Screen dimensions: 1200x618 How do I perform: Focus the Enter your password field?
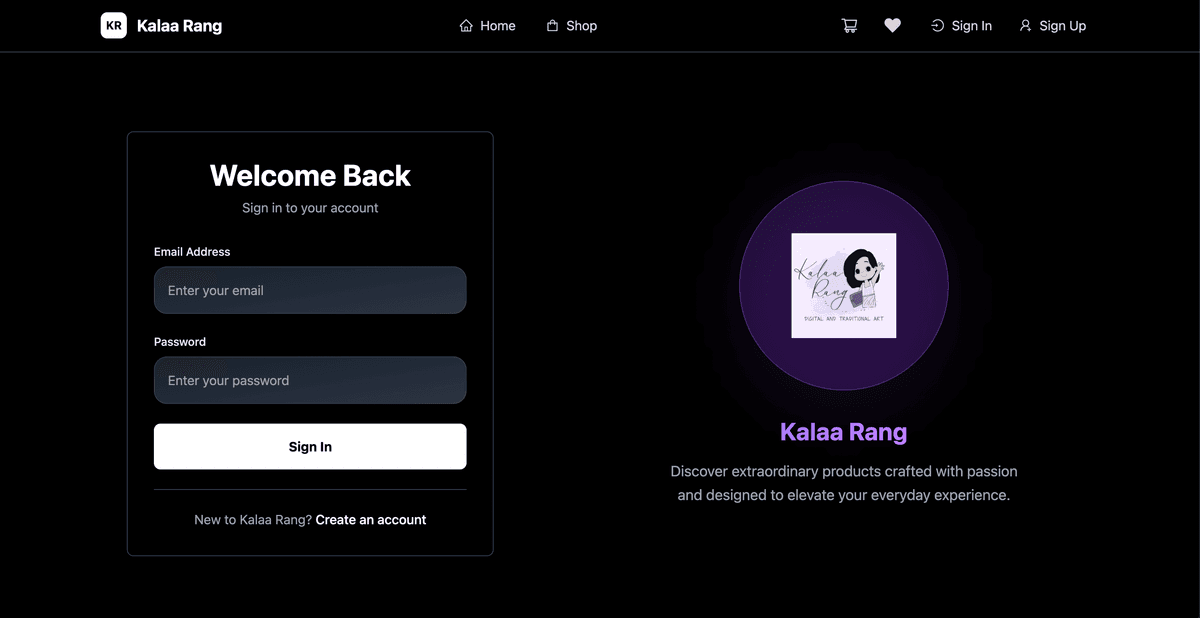click(310, 380)
